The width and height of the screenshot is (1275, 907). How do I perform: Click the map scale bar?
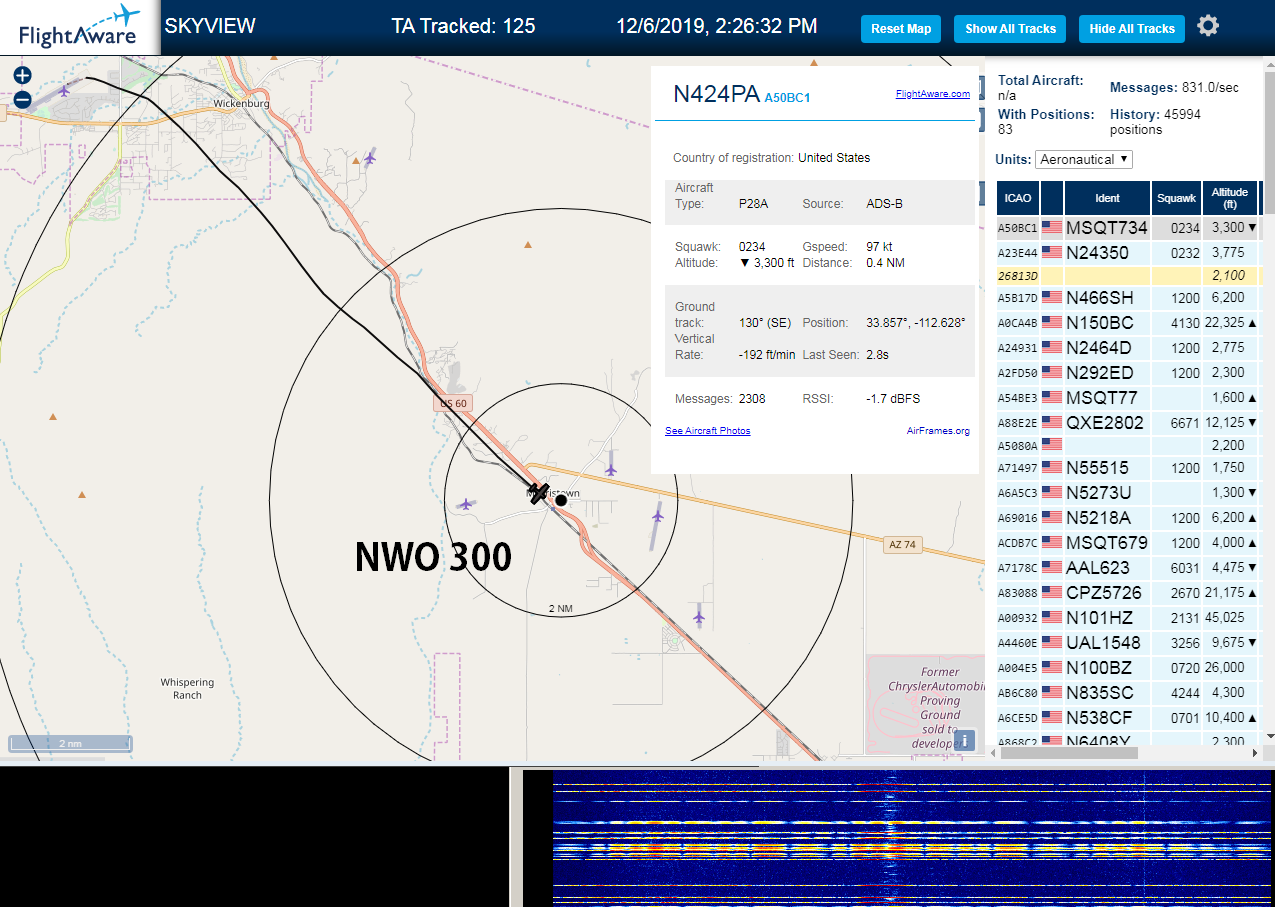70,743
